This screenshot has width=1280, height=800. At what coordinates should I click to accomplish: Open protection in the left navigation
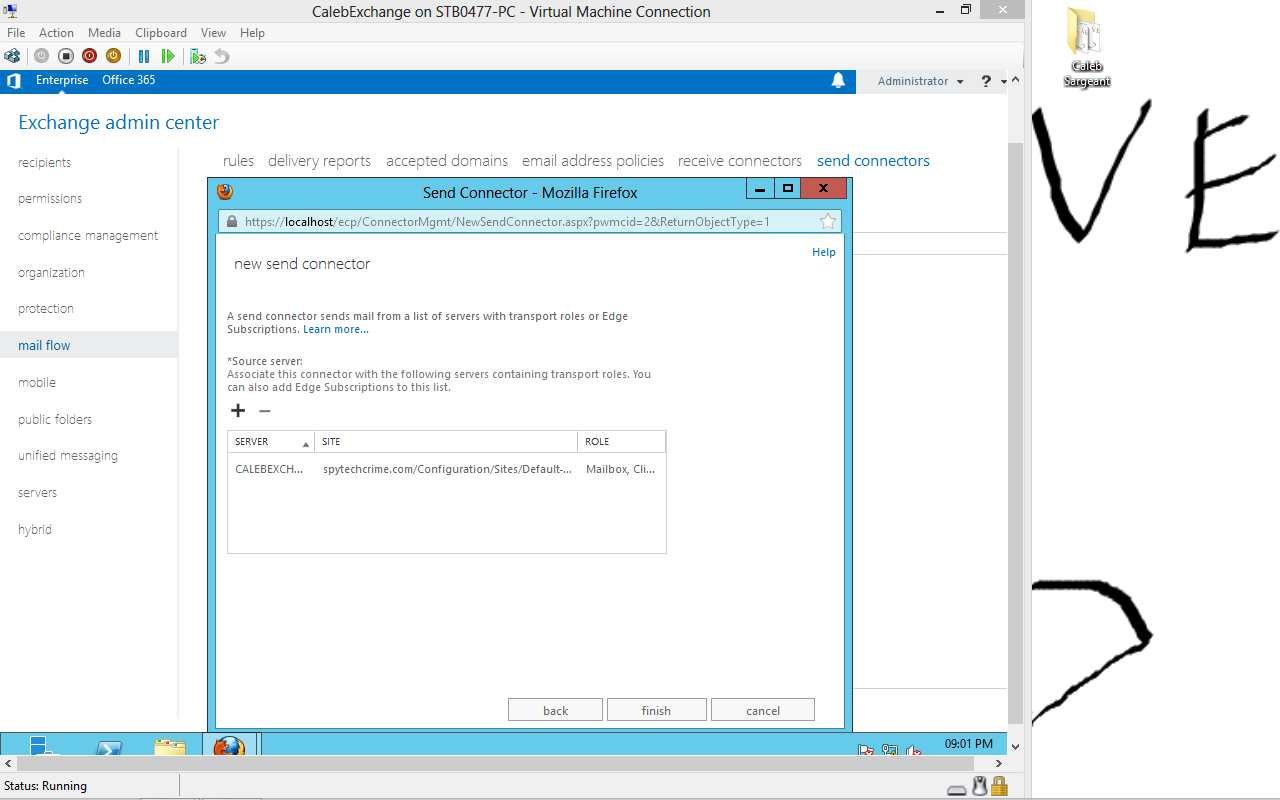pos(46,309)
